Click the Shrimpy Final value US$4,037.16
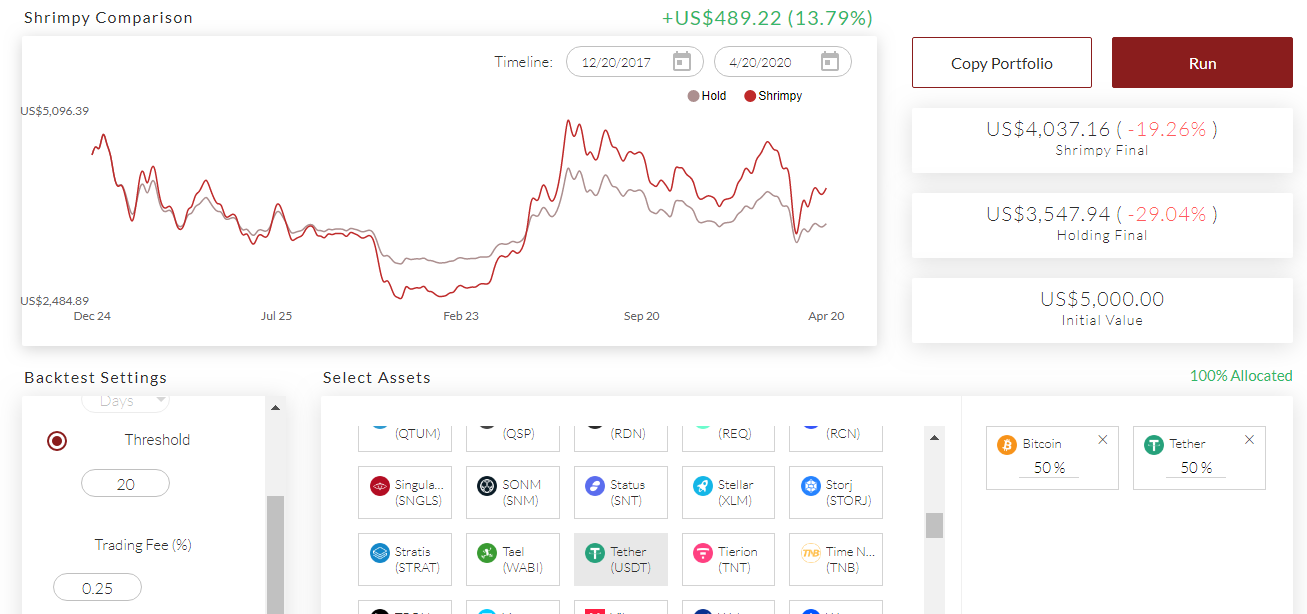 click(1048, 129)
